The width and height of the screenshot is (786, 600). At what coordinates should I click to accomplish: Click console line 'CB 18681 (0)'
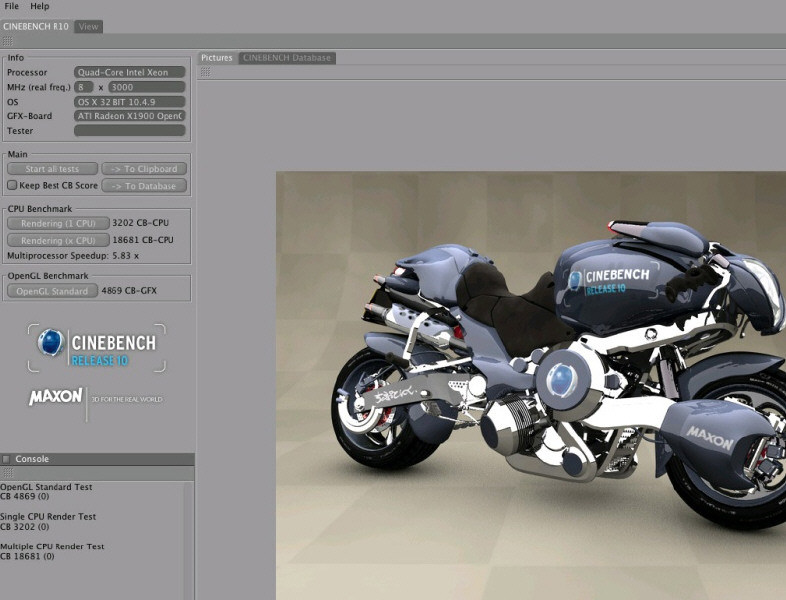click(28, 556)
